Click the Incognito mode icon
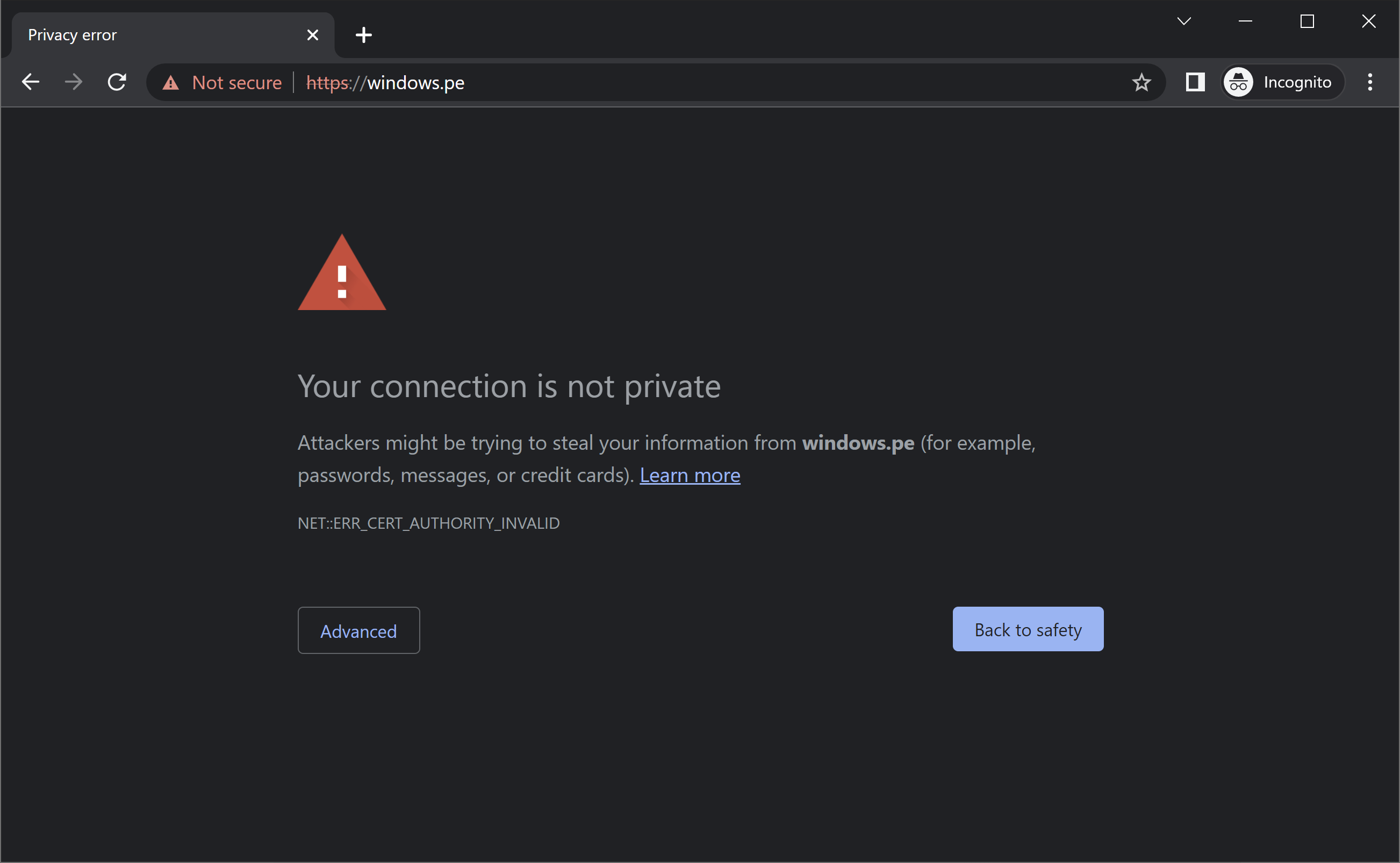This screenshot has width=1400, height=863. point(1239,83)
